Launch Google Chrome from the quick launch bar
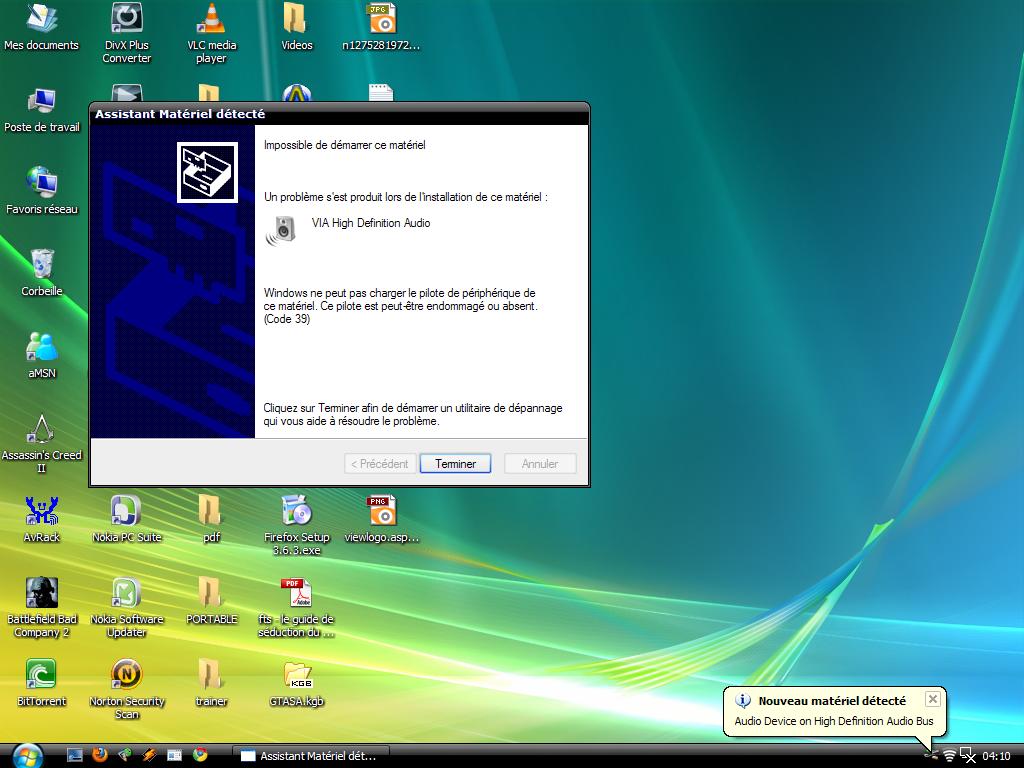The image size is (1024, 768). pos(200,755)
